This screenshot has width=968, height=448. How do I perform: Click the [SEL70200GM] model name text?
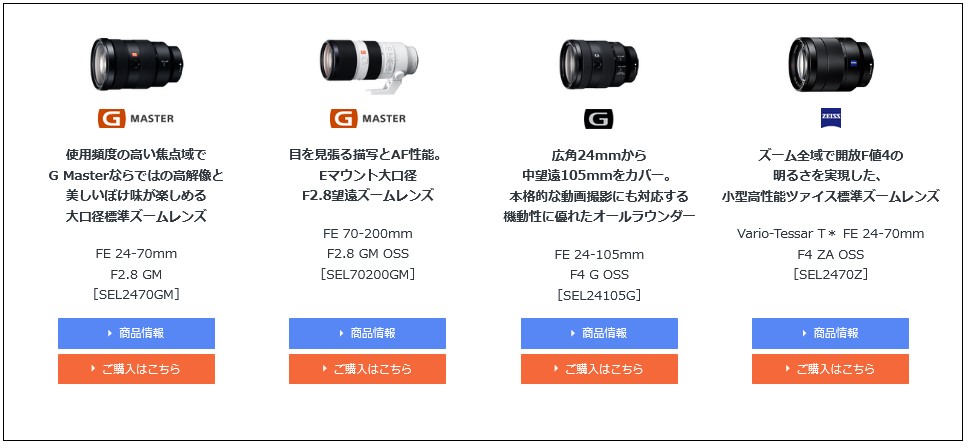[368, 274]
